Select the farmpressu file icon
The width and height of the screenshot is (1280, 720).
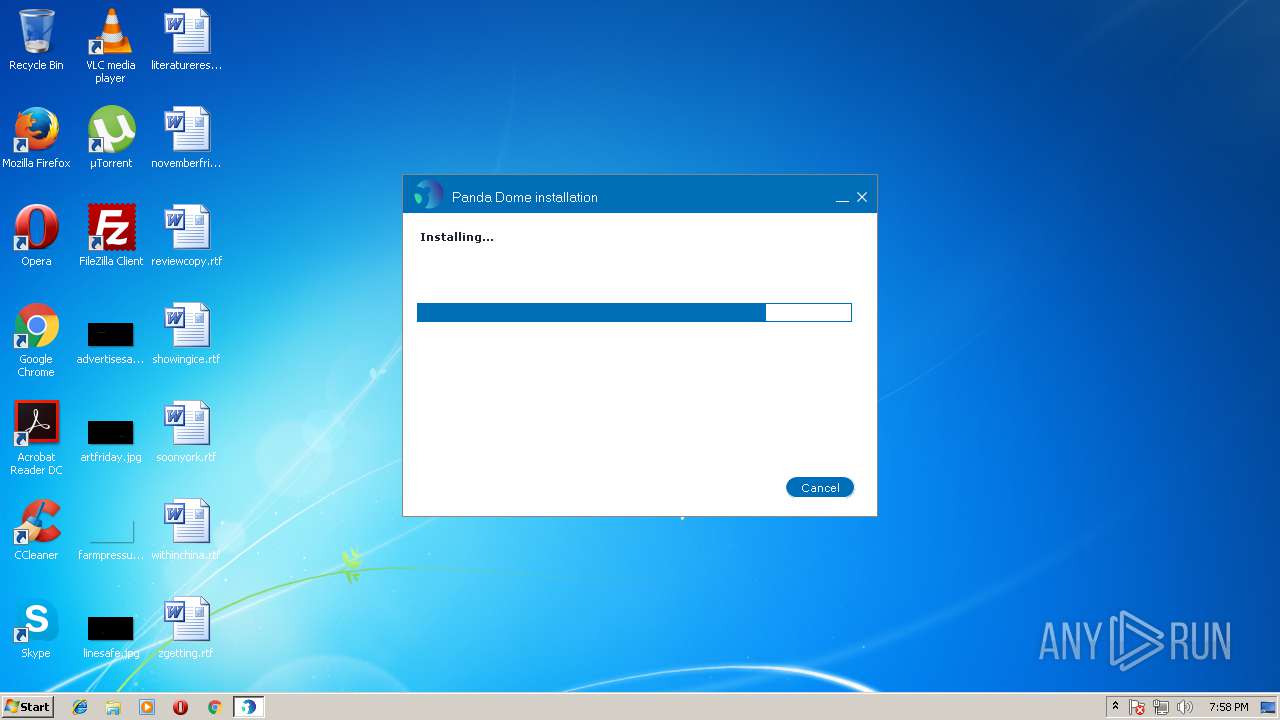click(110, 537)
